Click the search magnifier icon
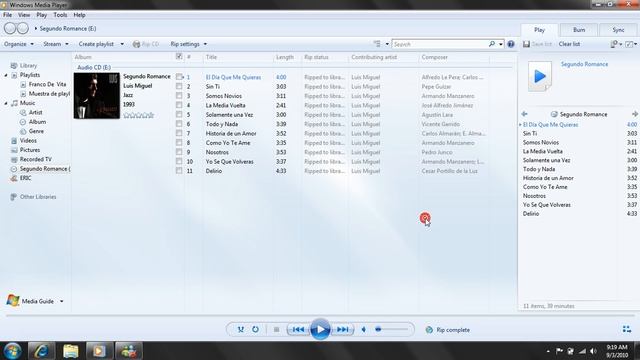640x360 pixels. [x=492, y=44]
